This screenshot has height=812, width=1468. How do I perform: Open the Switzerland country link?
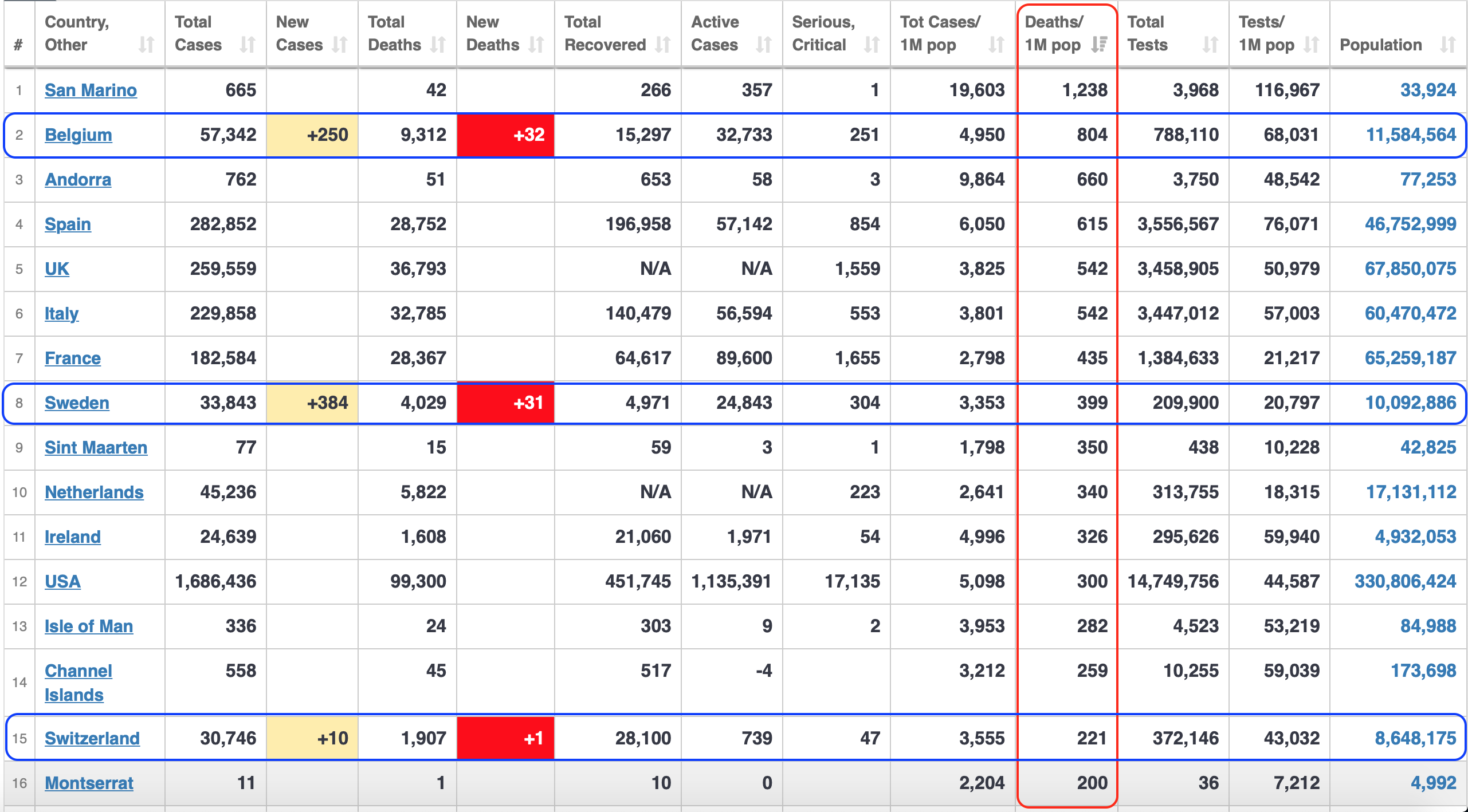coord(92,738)
